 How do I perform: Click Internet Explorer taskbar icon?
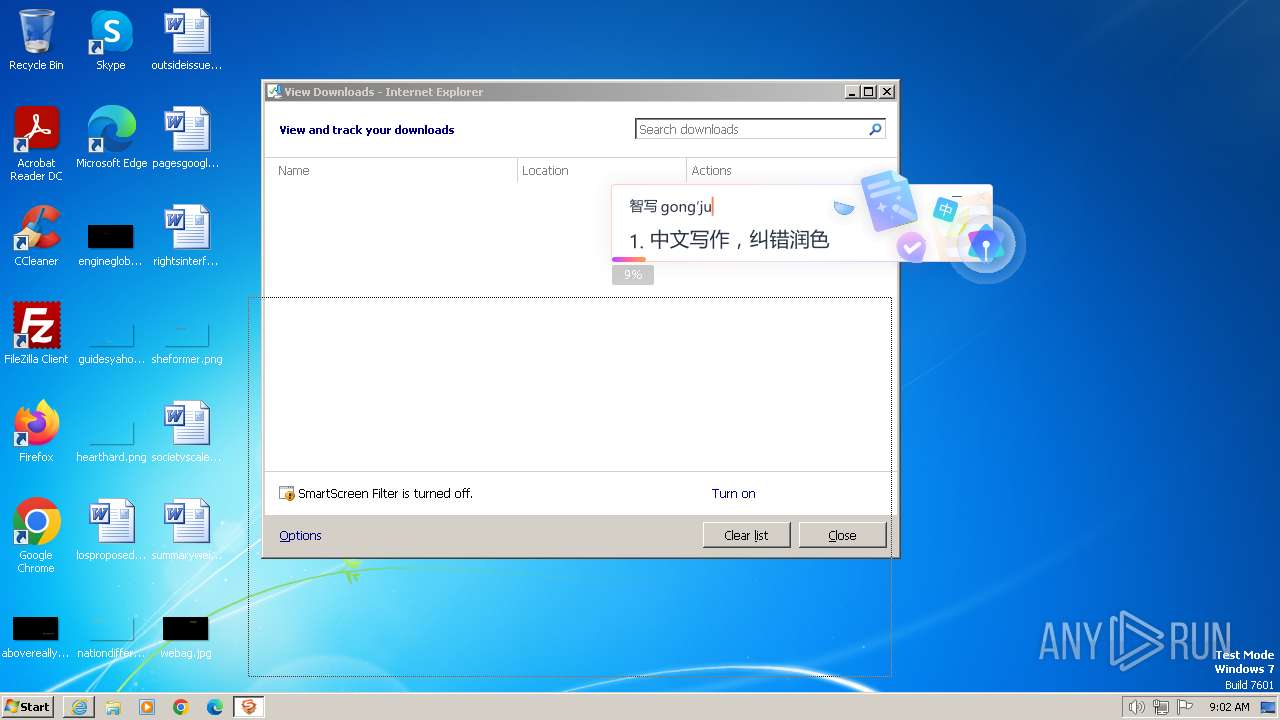click(x=79, y=707)
